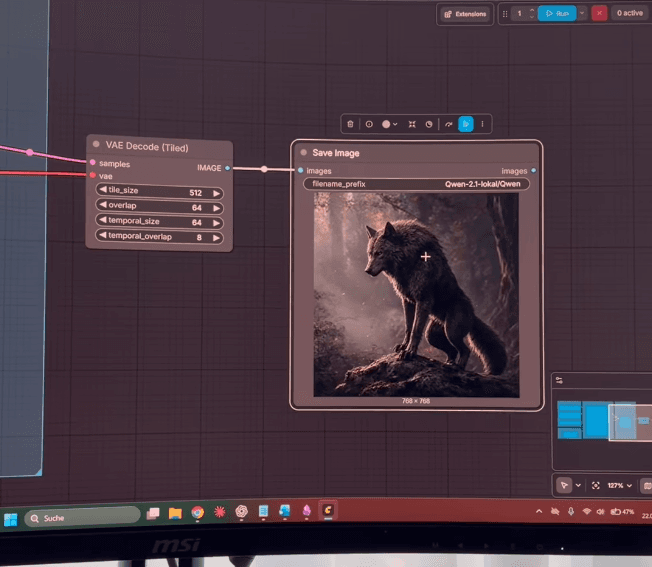Open the pink crystal app on the taskbar
652x567 pixels.
306,510
